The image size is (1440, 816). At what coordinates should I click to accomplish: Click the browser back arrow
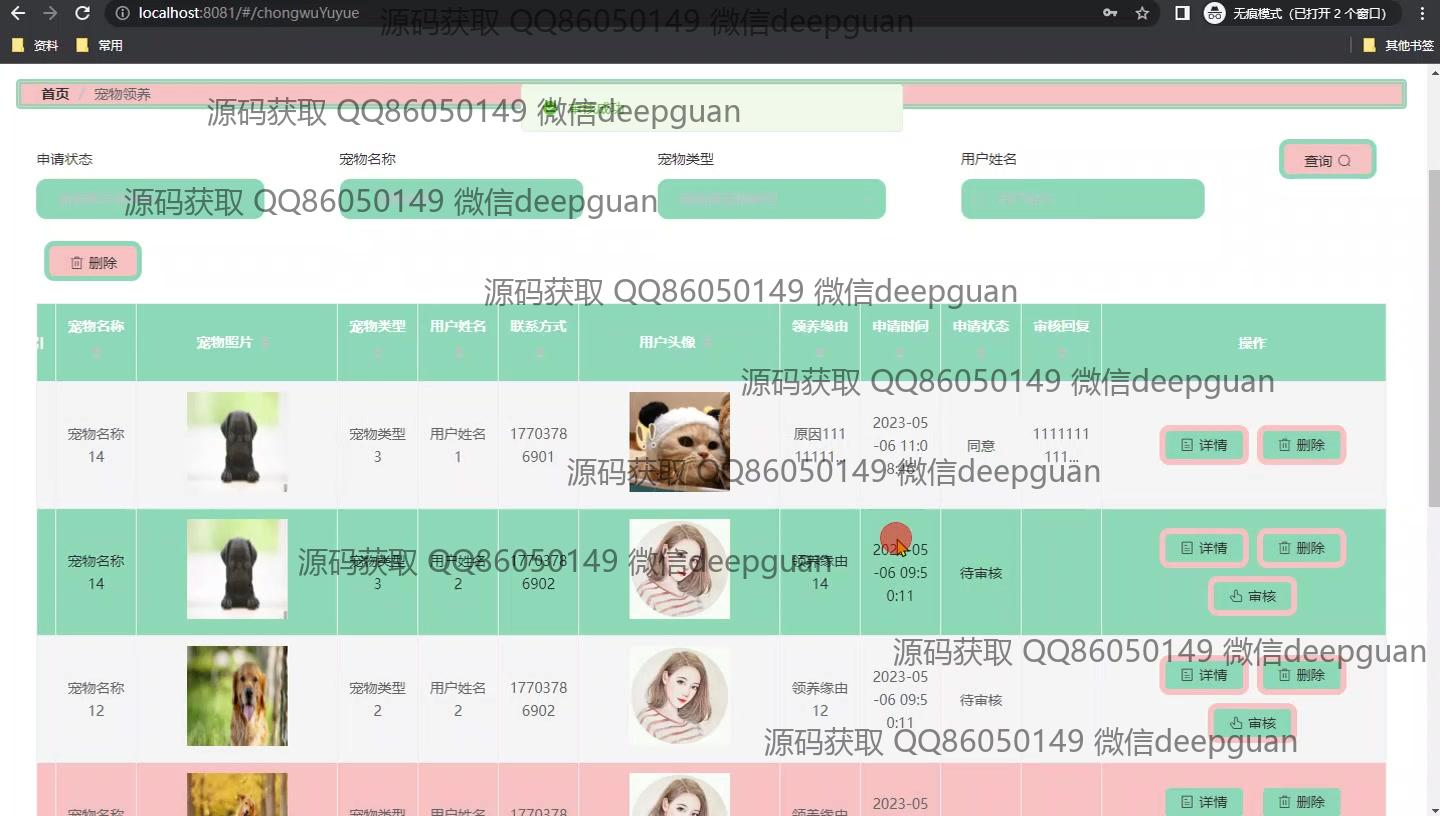(17, 14)
